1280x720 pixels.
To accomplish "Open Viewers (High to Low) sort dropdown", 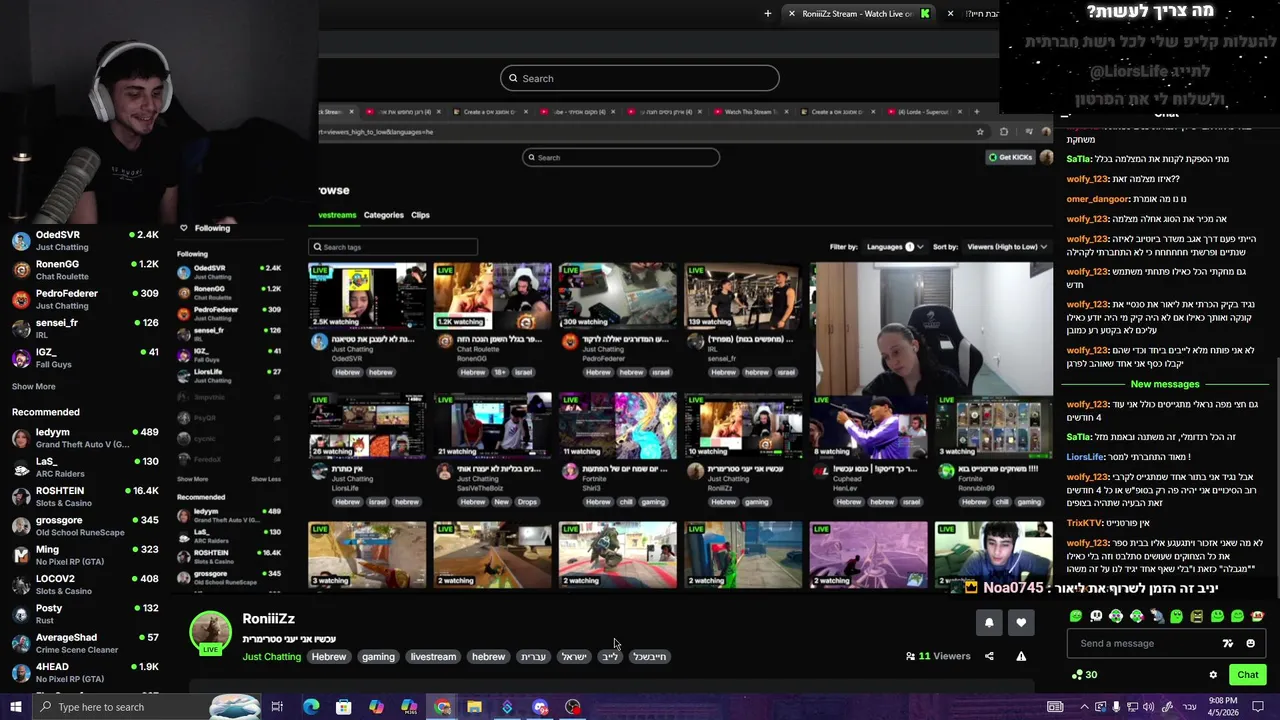I will click(1007, 246).
